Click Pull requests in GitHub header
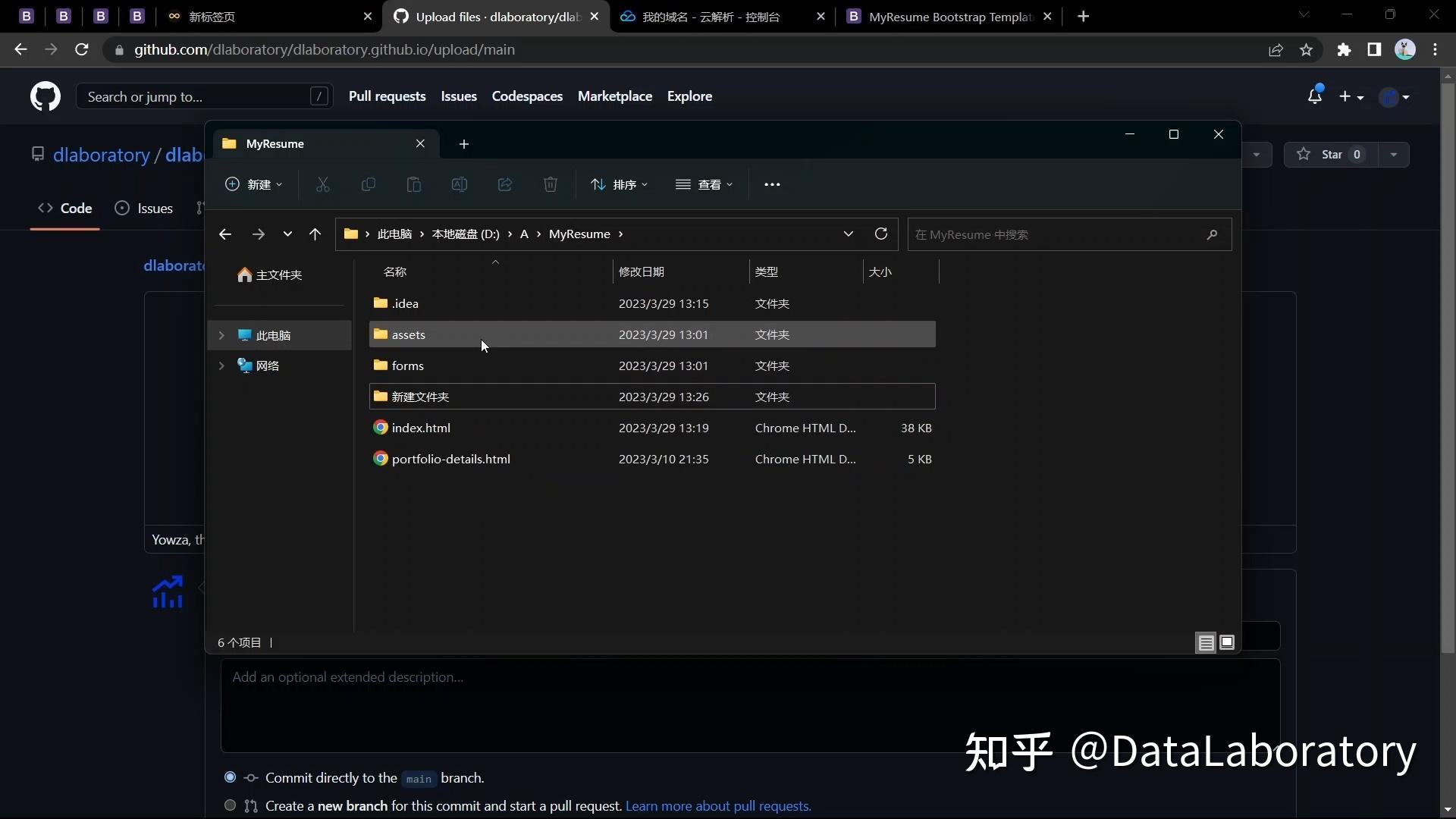The image size is (1456, 819). [388, 96]
